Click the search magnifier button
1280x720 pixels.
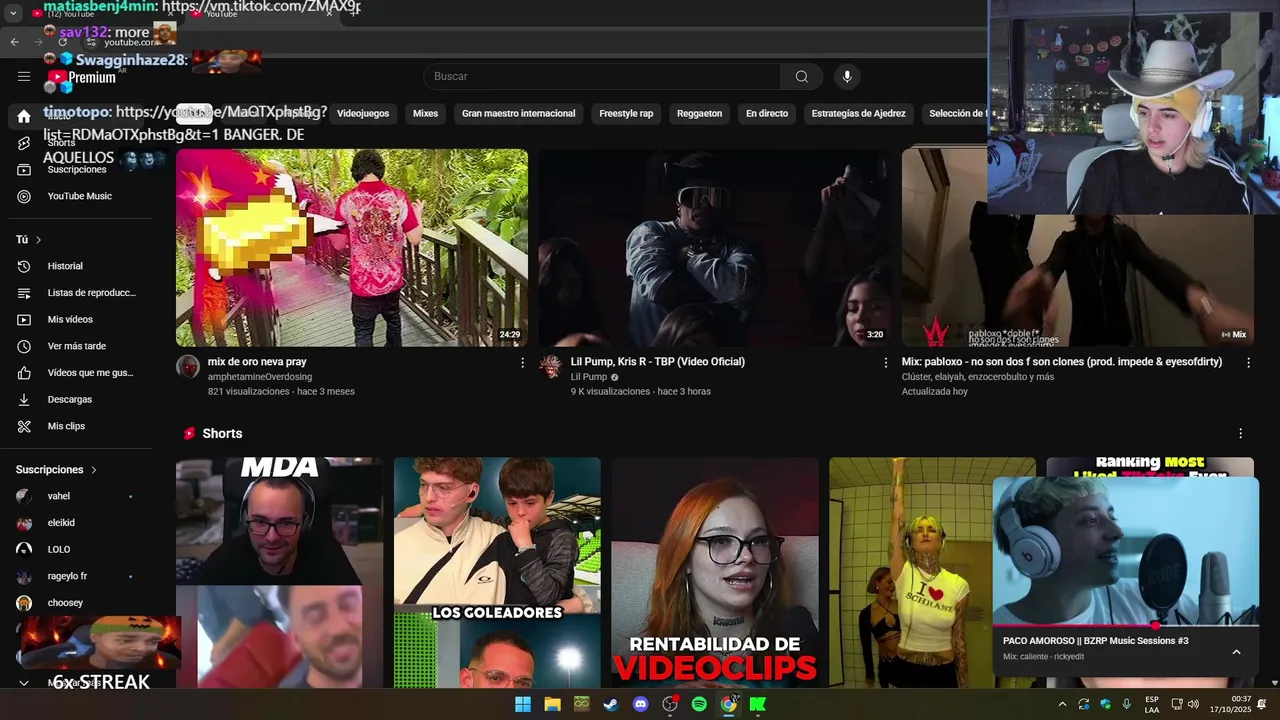(802, 77)
